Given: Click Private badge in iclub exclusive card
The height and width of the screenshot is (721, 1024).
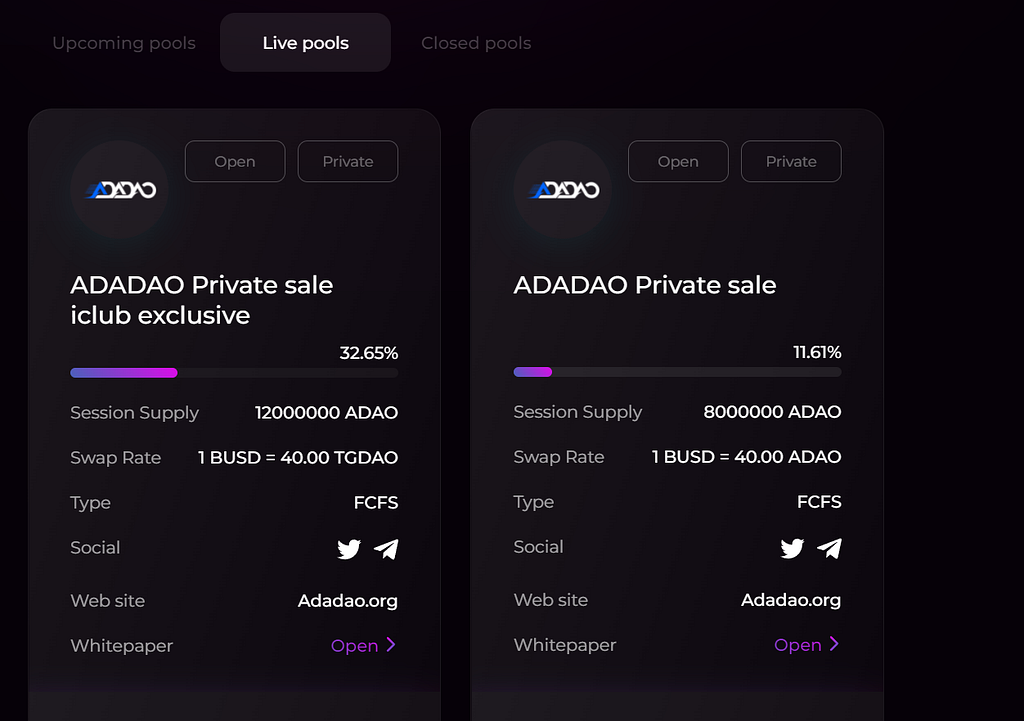Looking at the screenshot, I should coord(348,161).
